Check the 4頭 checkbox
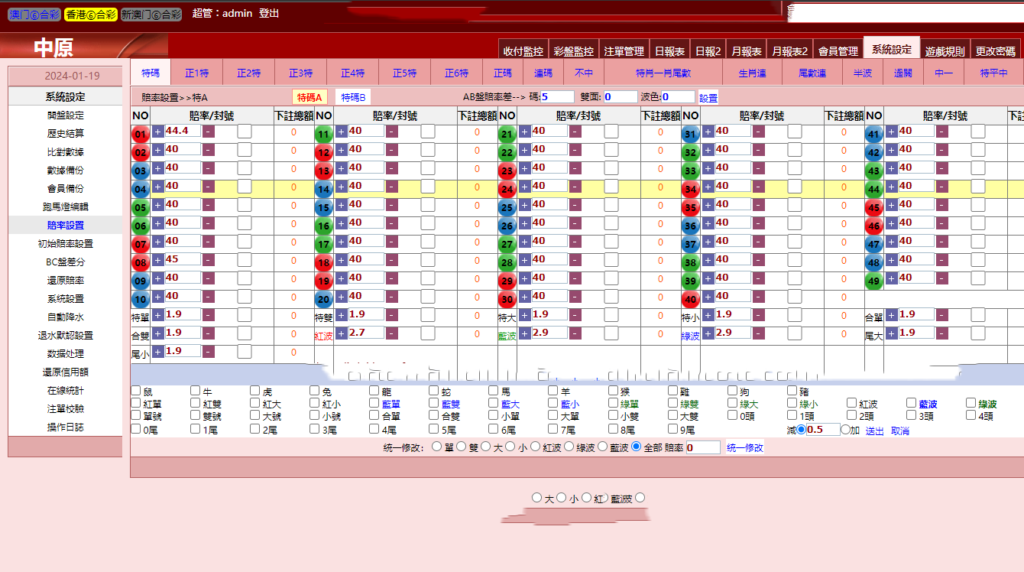1024x572 pixels. point(970,415)
